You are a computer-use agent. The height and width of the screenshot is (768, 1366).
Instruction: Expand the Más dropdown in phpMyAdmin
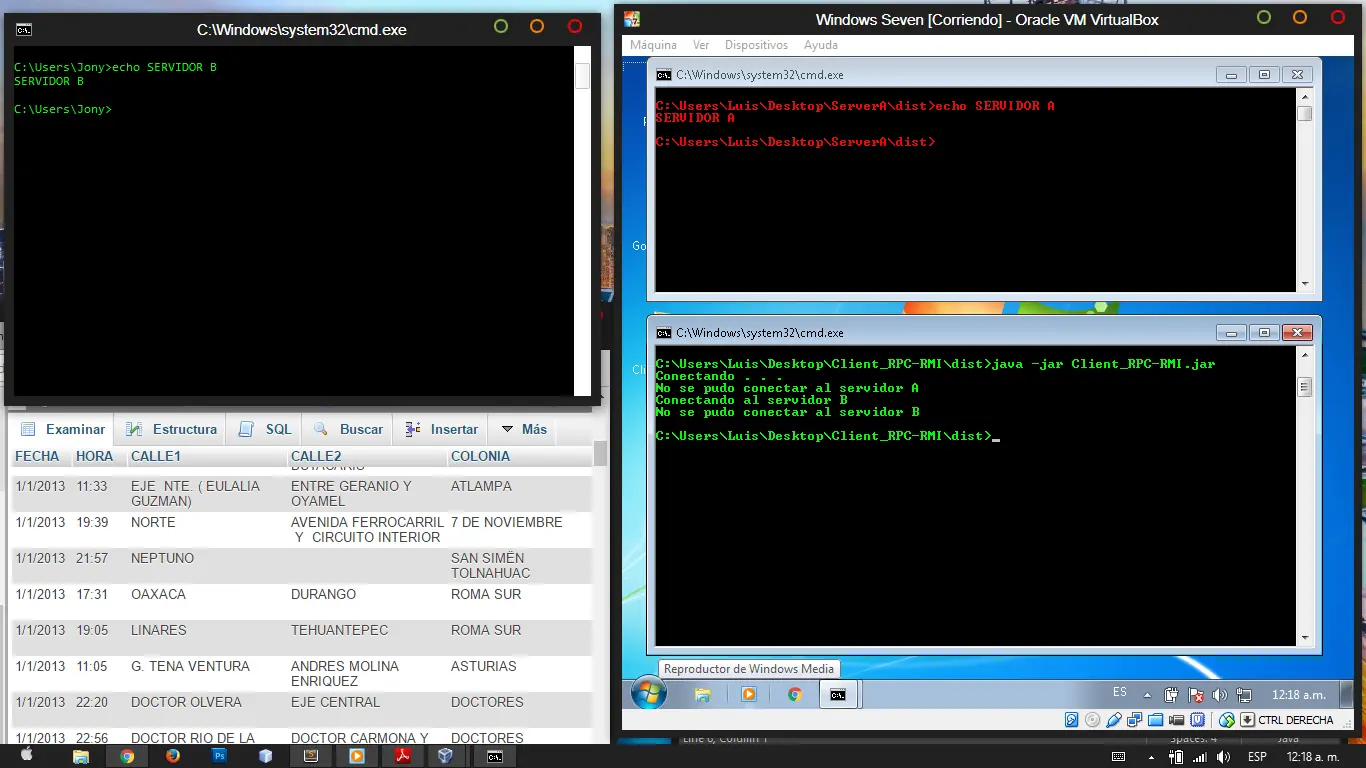coord(524,429)
